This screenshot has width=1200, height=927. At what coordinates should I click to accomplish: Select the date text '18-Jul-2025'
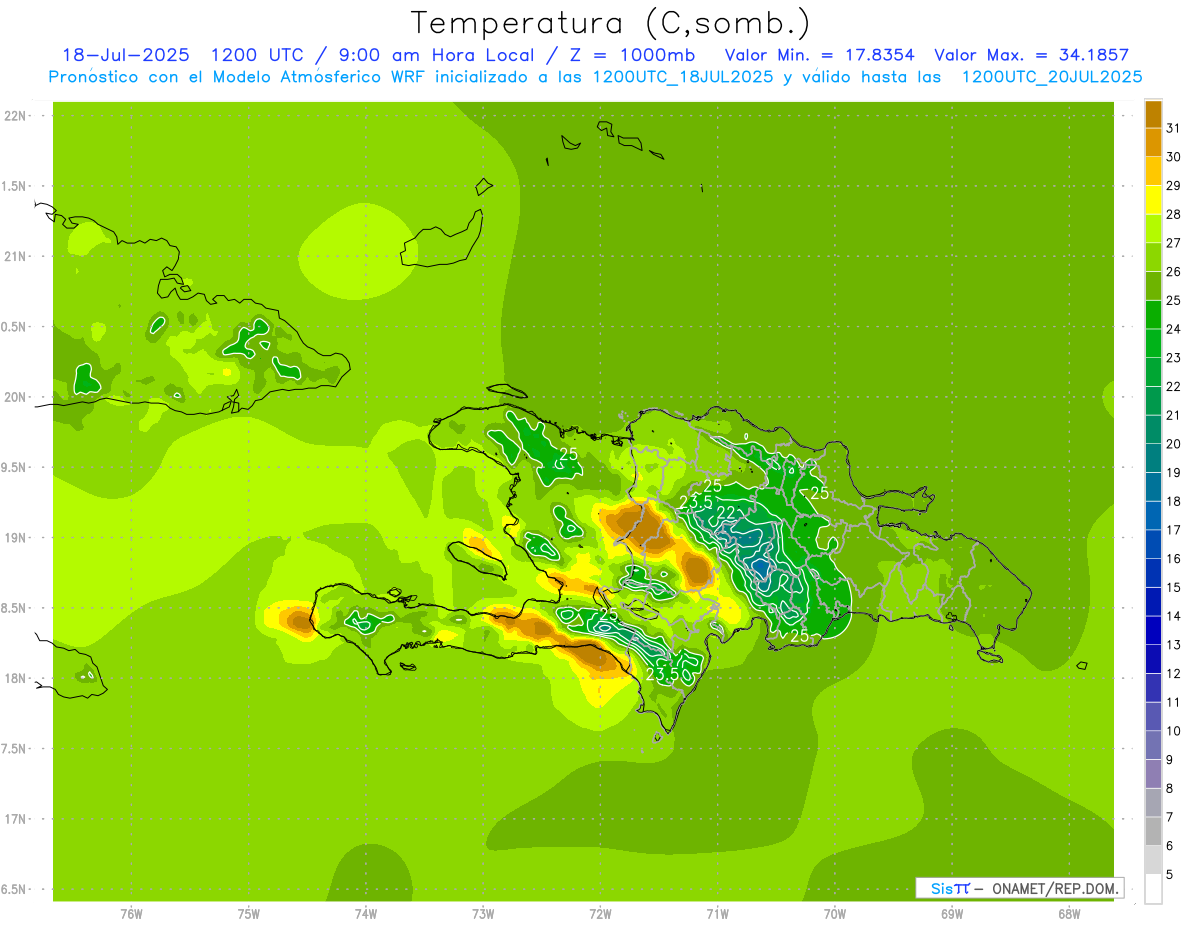tap(125, 55)
